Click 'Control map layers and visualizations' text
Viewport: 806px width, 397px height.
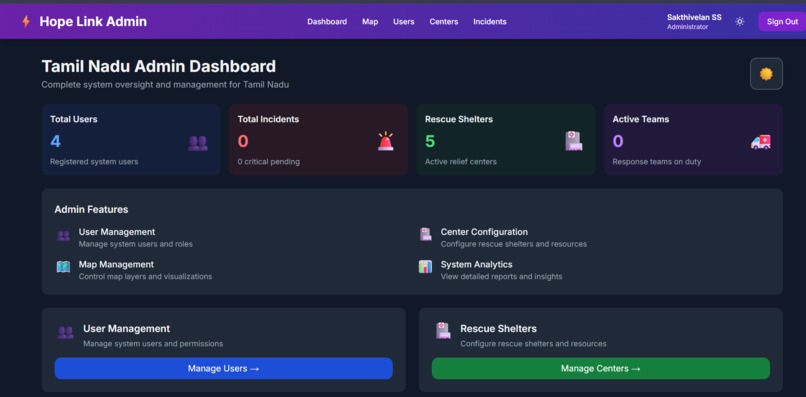pyautogui.click(x=145, y=277)
